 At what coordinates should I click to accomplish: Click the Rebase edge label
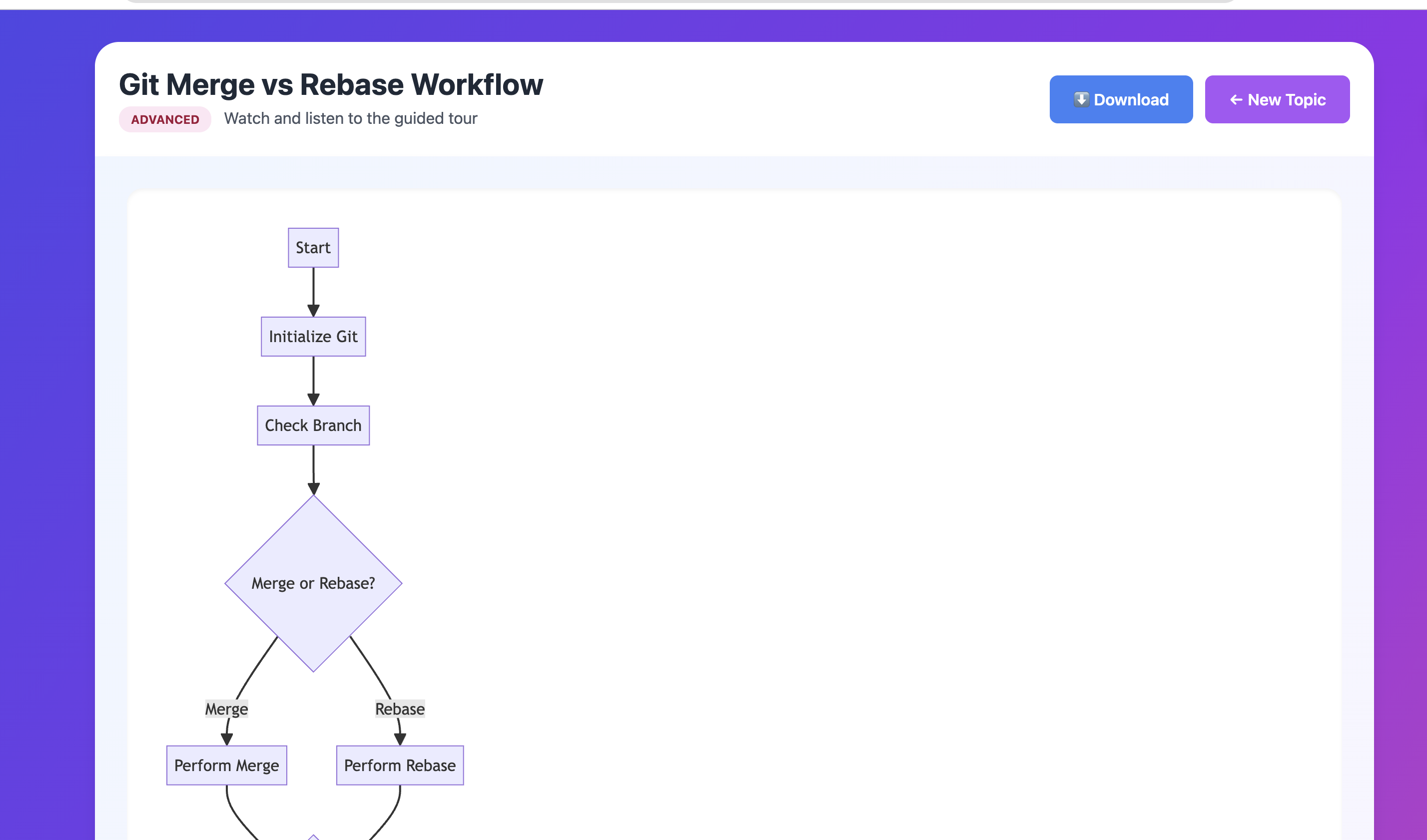tap(400, 709)
